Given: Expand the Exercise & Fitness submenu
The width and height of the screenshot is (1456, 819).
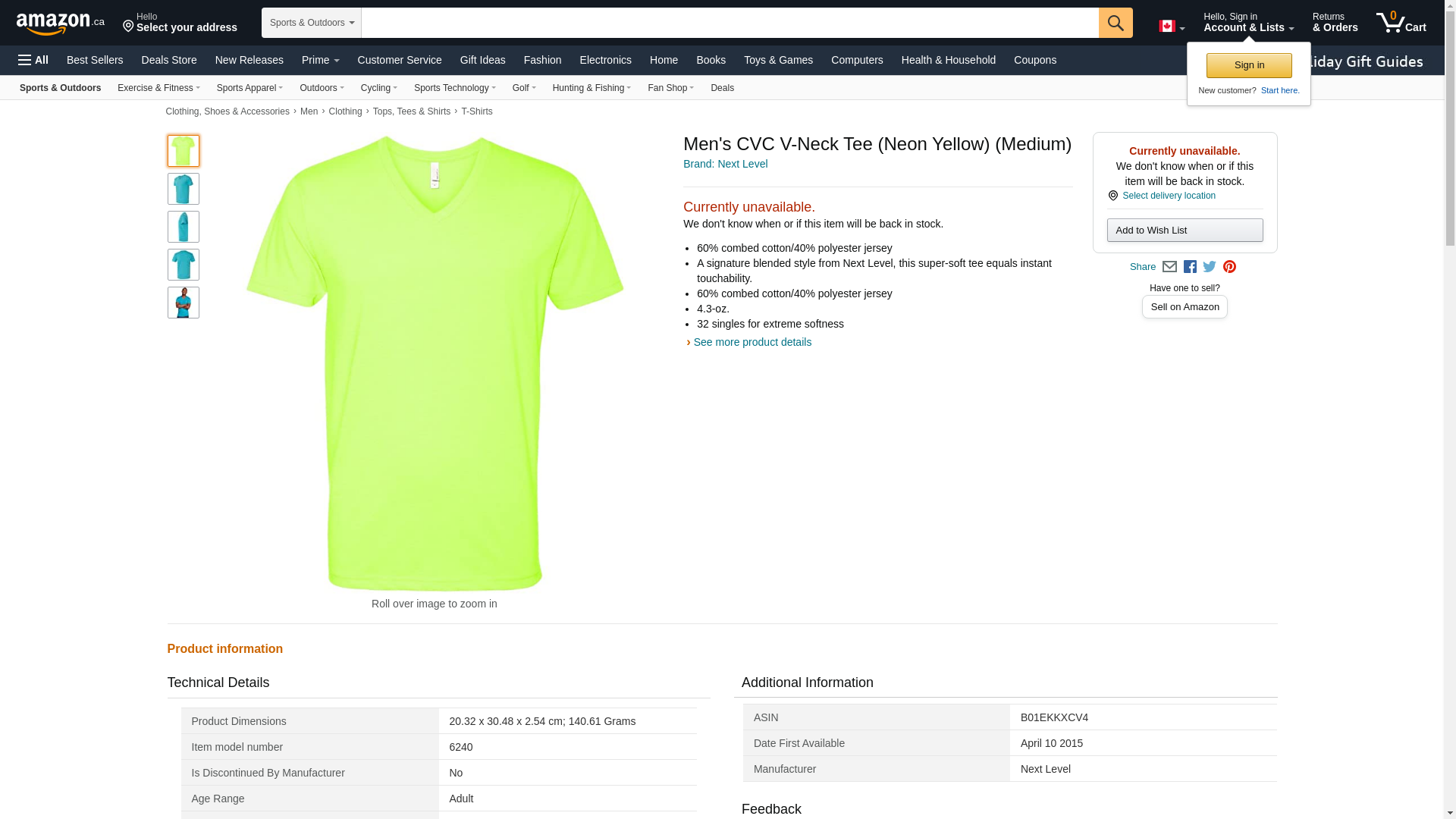Looking at the screenshot, I should (x=158, y=88).
